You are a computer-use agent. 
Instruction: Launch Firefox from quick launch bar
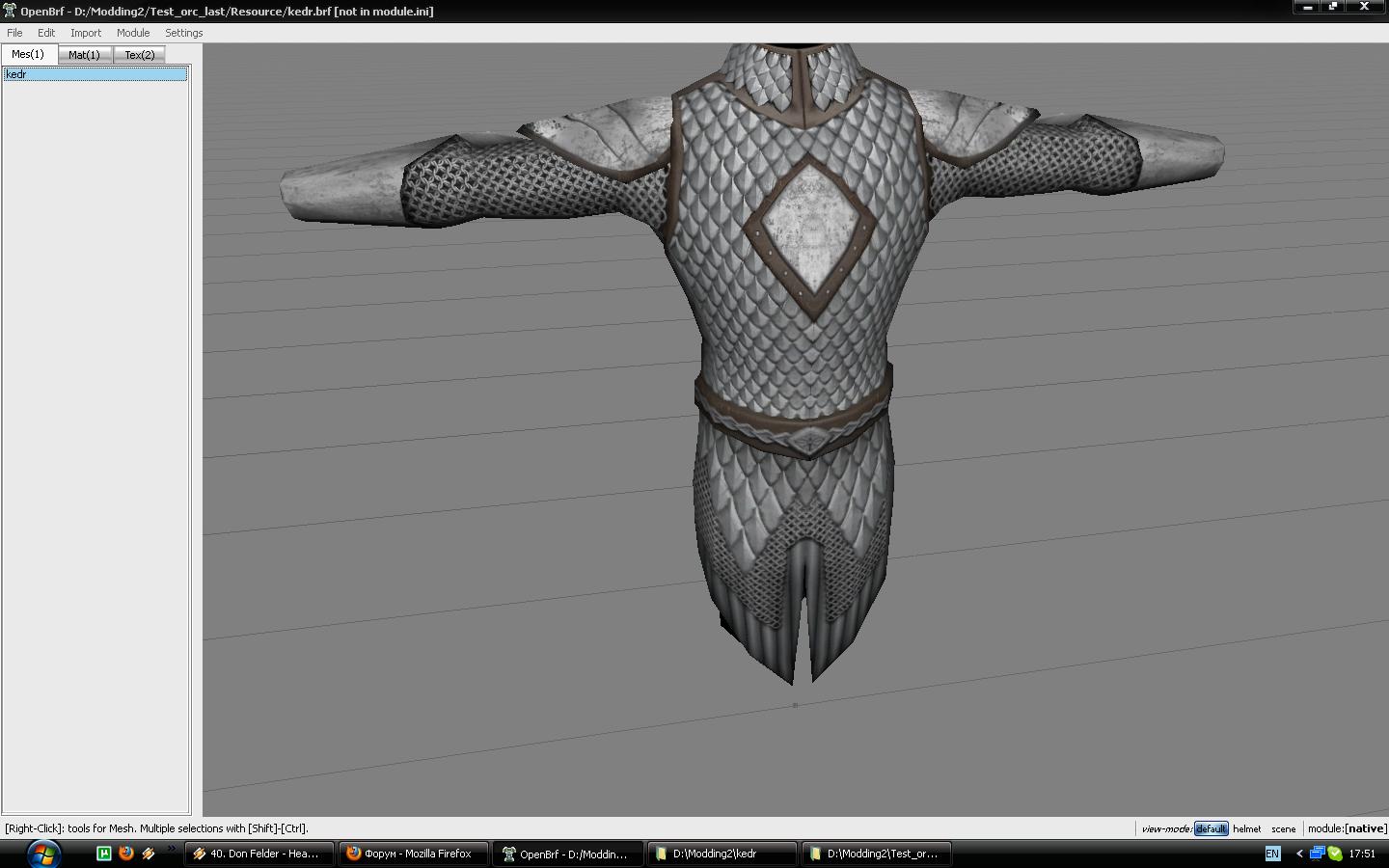[126, 854]
